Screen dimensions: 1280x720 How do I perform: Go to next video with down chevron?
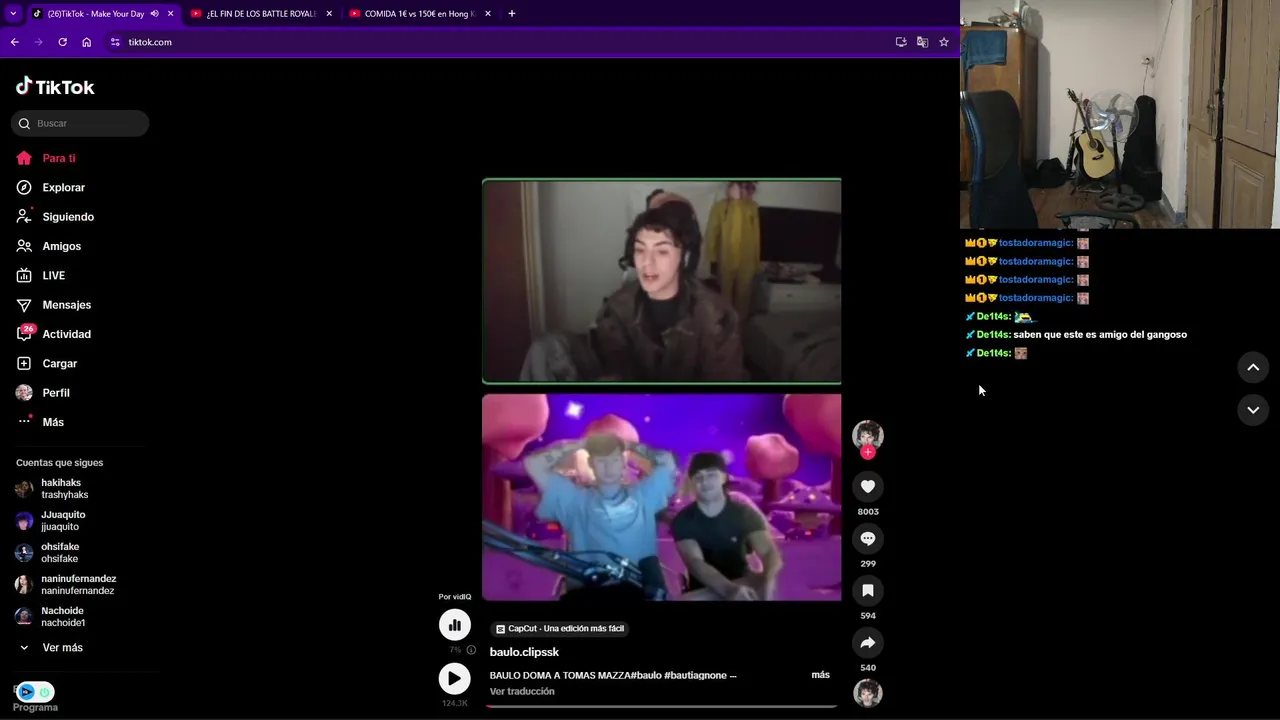click(x=1253, y=410)
